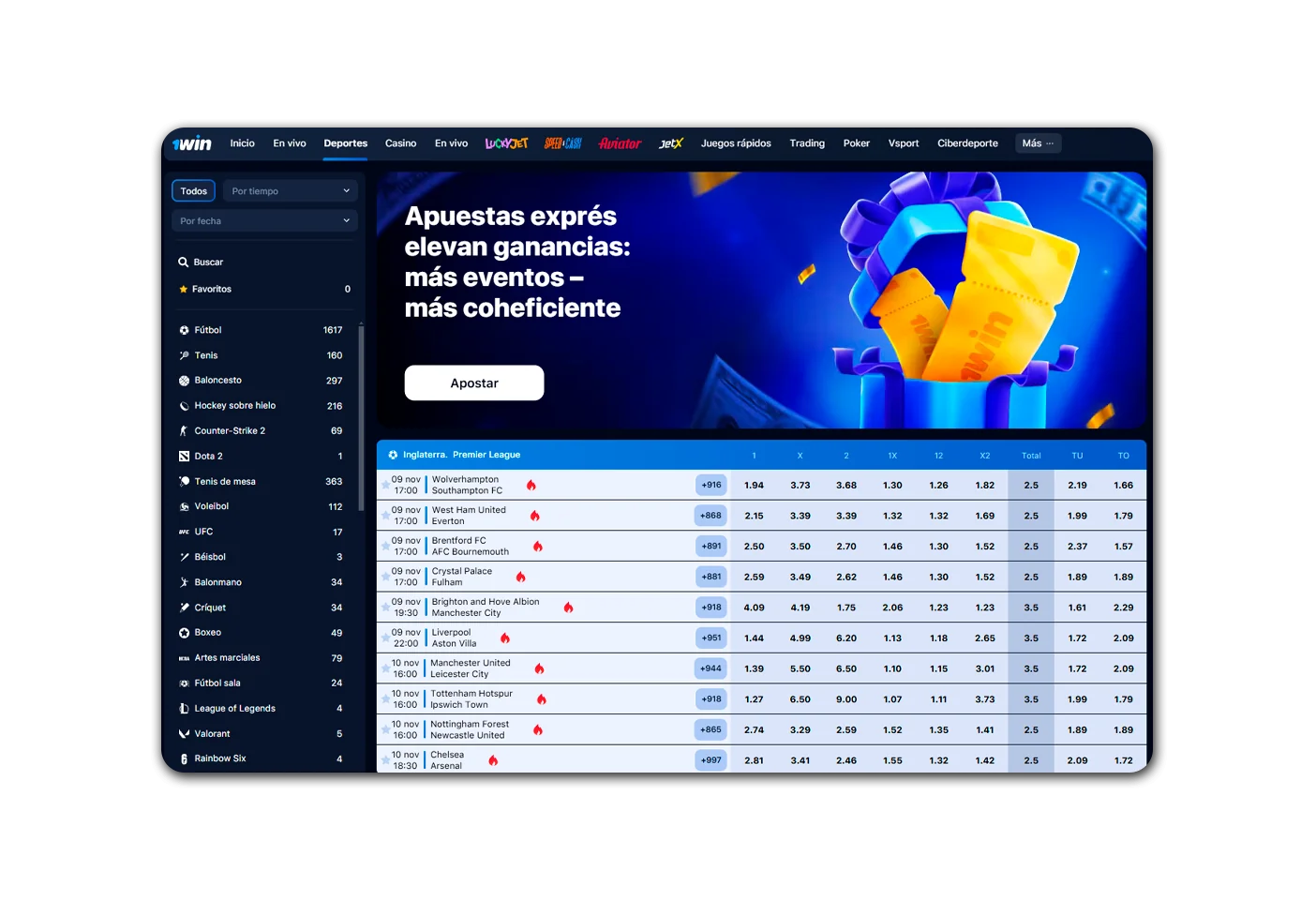Open the Lucky Jet game logo
Image resolution: width=1316 pixels, height=901 pixels.
point(506,143)
